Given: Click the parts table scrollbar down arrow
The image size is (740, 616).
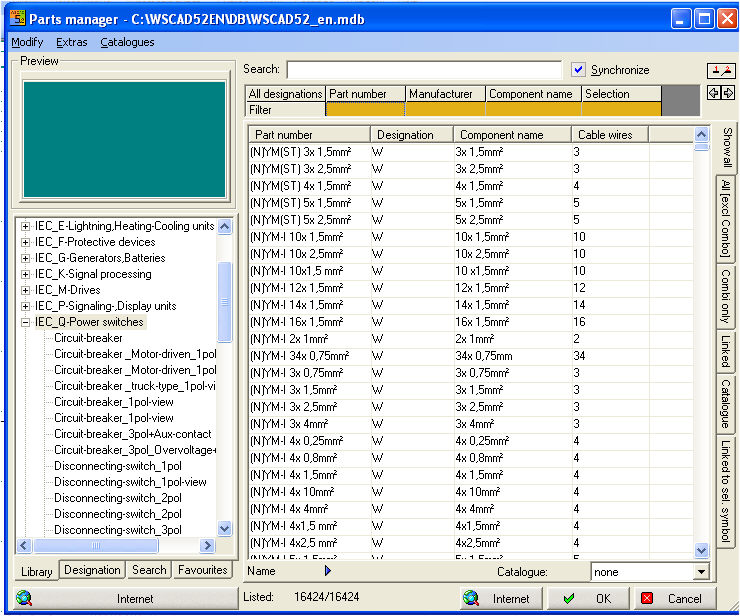Looking at the screenshot, I should [701, 550].
